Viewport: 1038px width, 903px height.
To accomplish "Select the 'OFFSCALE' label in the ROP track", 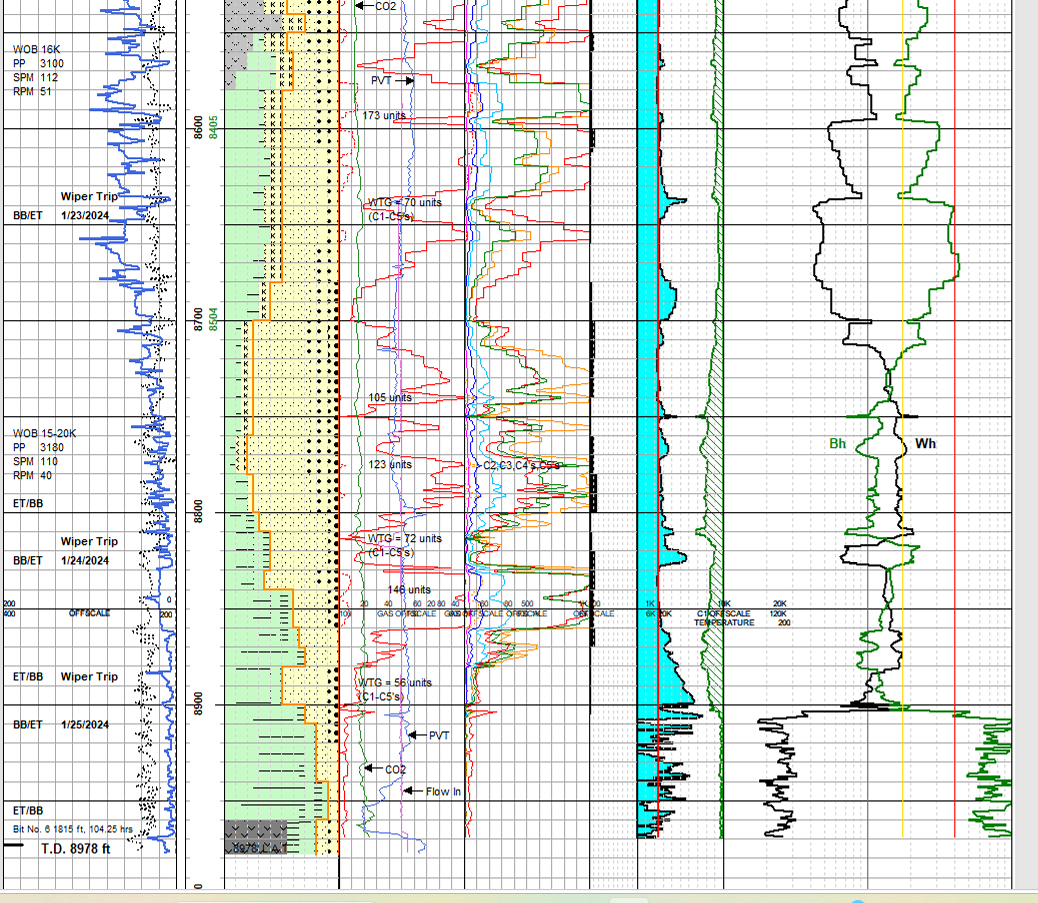I will pos(89,613).
